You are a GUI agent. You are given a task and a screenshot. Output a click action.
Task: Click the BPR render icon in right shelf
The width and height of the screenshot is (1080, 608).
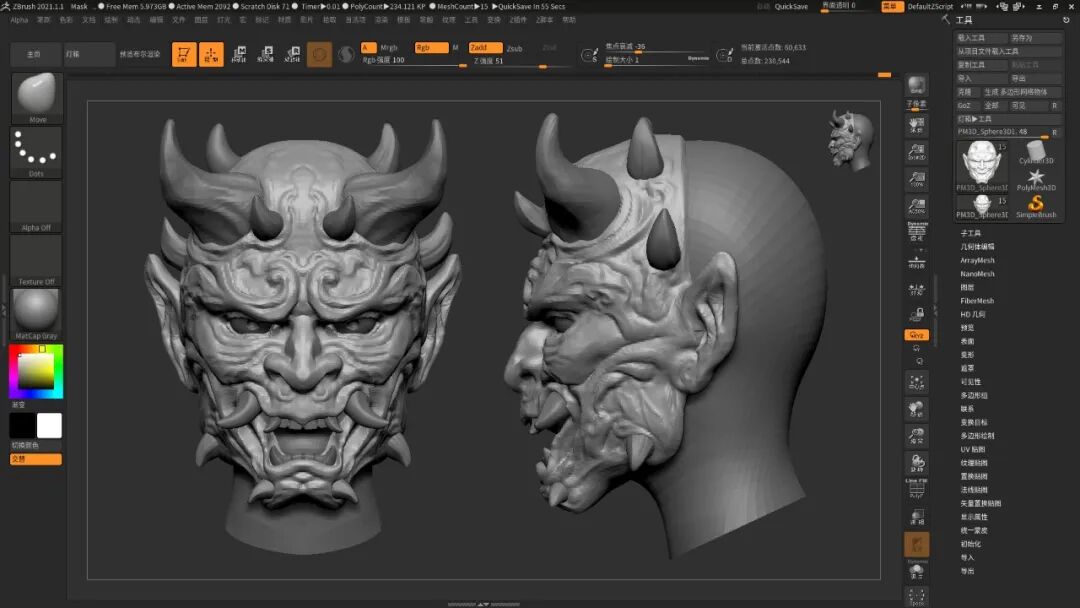coord(917,85)
